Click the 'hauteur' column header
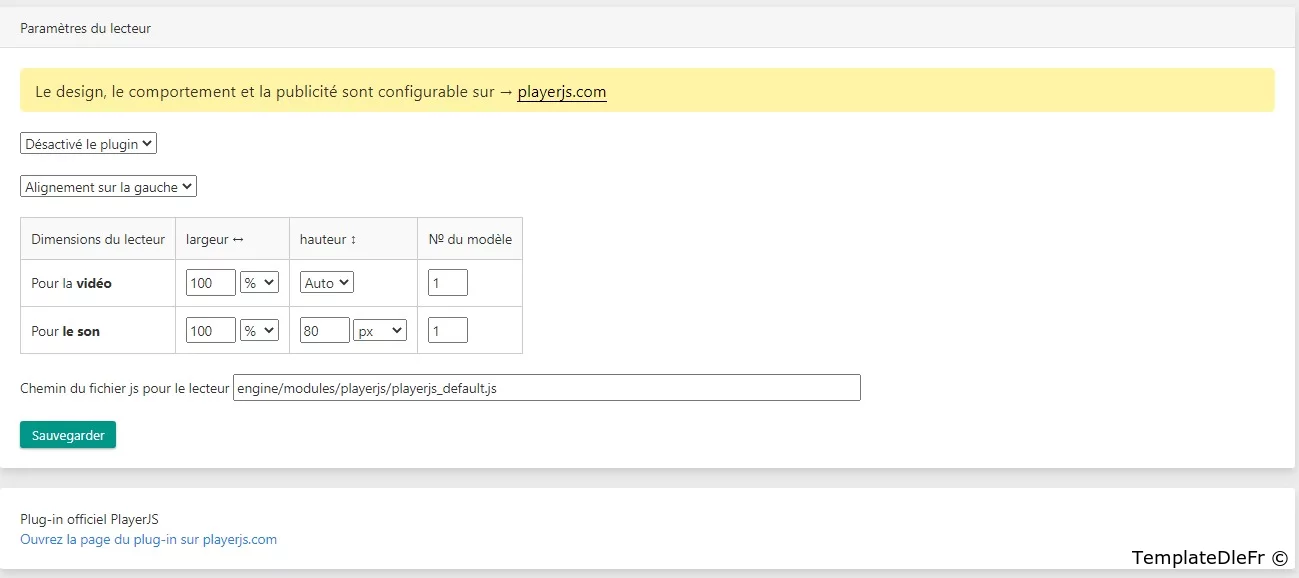This screenshot has height=578, width=1299. pos(329,239)
